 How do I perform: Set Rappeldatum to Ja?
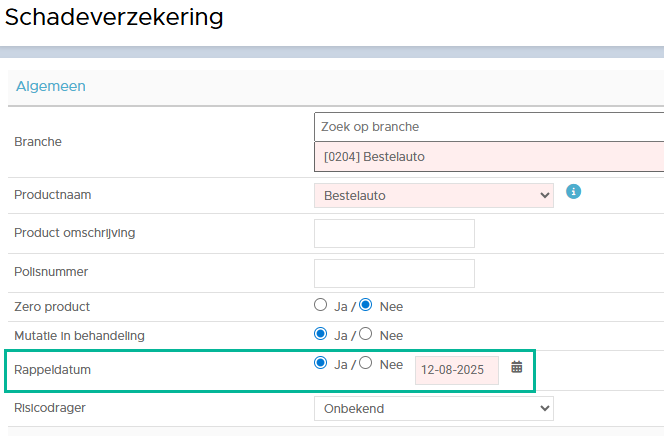[x=321, y=363]
